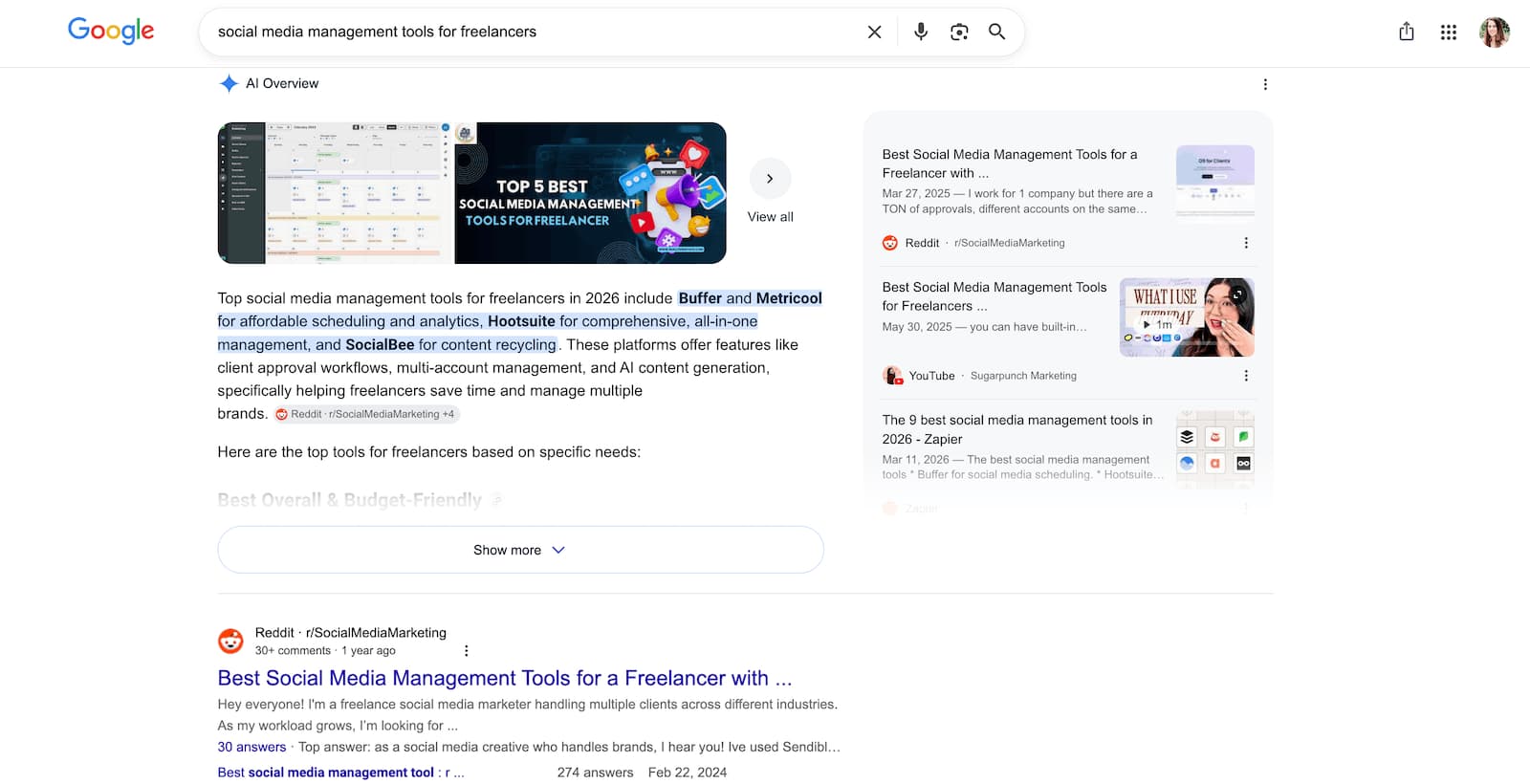Open the Google logo homepage link

click(111, 31)
